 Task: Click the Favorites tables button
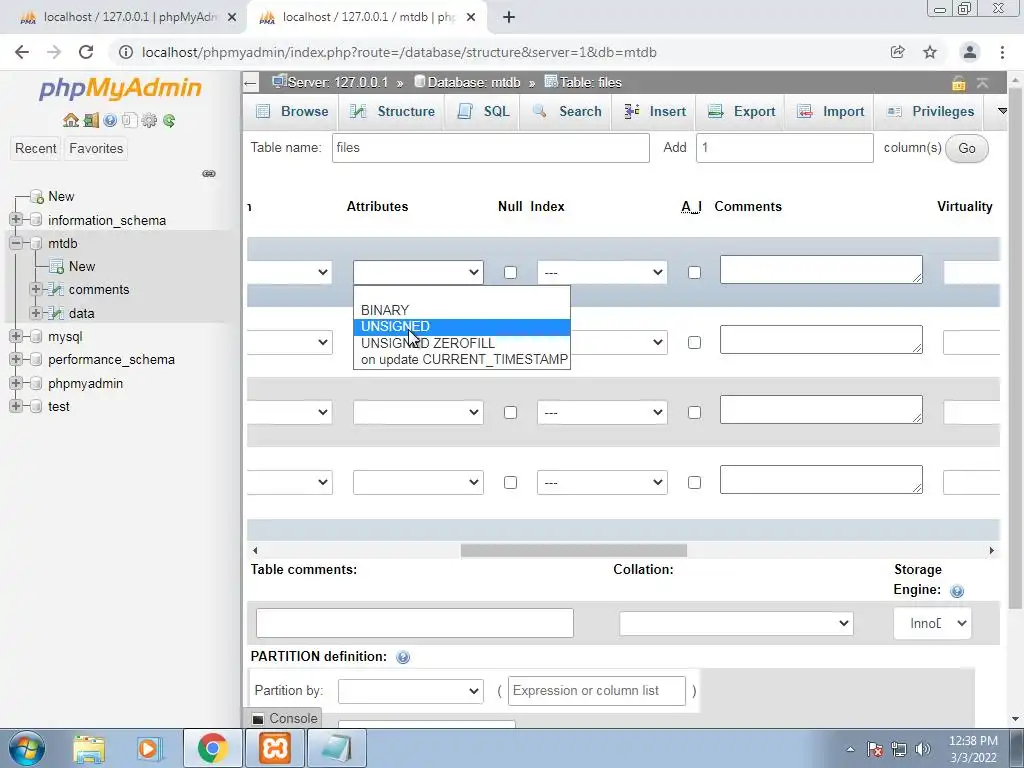point(96,148)
